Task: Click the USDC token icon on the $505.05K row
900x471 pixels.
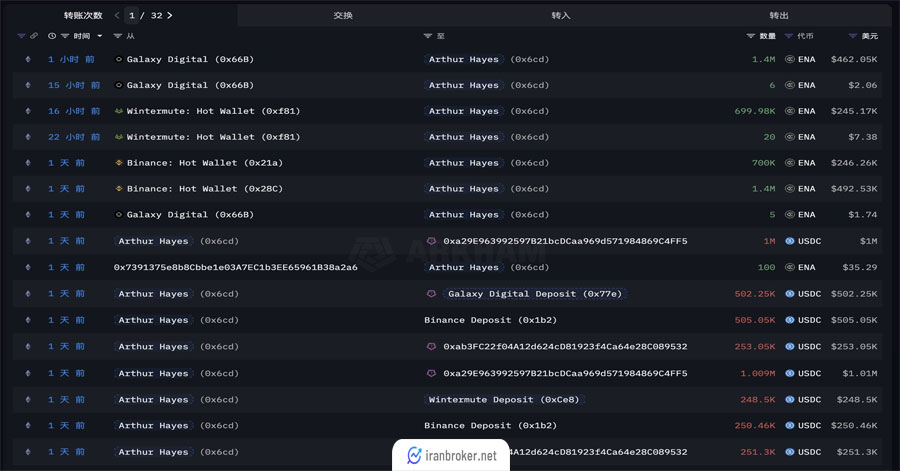Action: (x=790, y=320)
